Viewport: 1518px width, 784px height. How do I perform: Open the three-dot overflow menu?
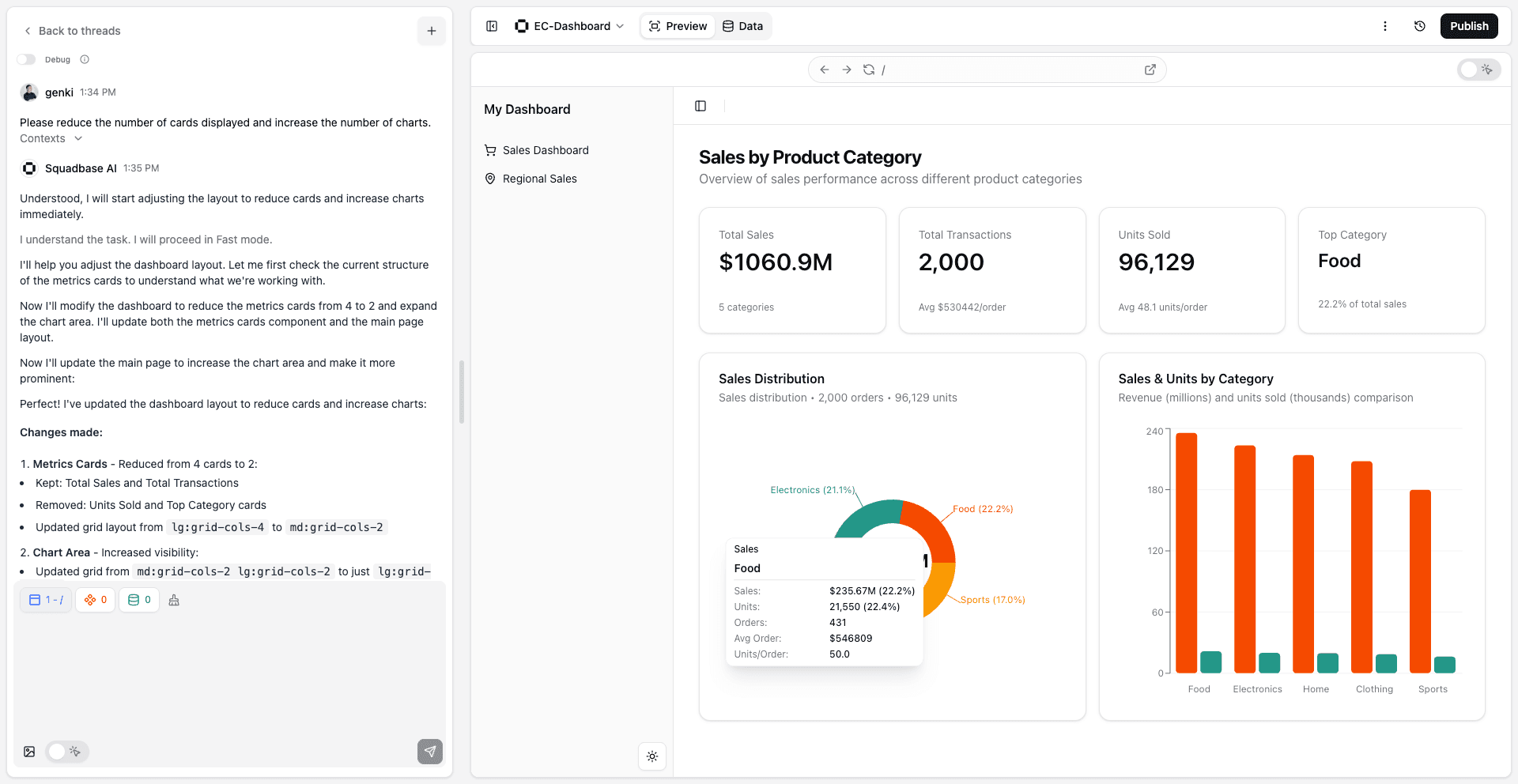click(1385, 25)
